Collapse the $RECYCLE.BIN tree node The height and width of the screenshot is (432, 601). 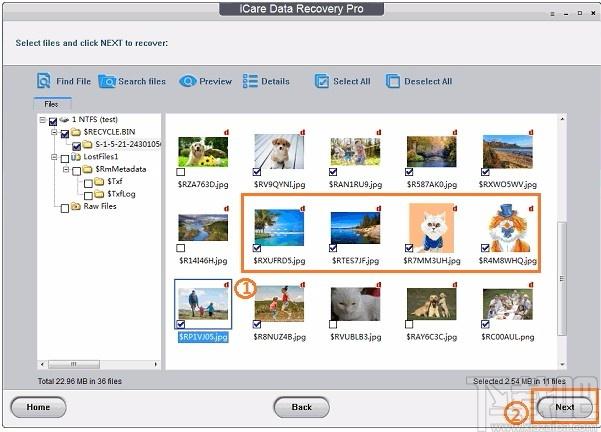click(54, 132)
